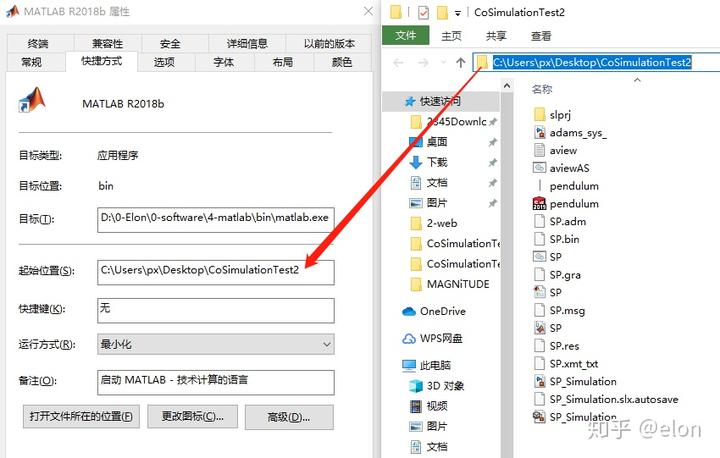Switch to the 常规 tab
Viewport: 720px width, 458px height.
31,62
